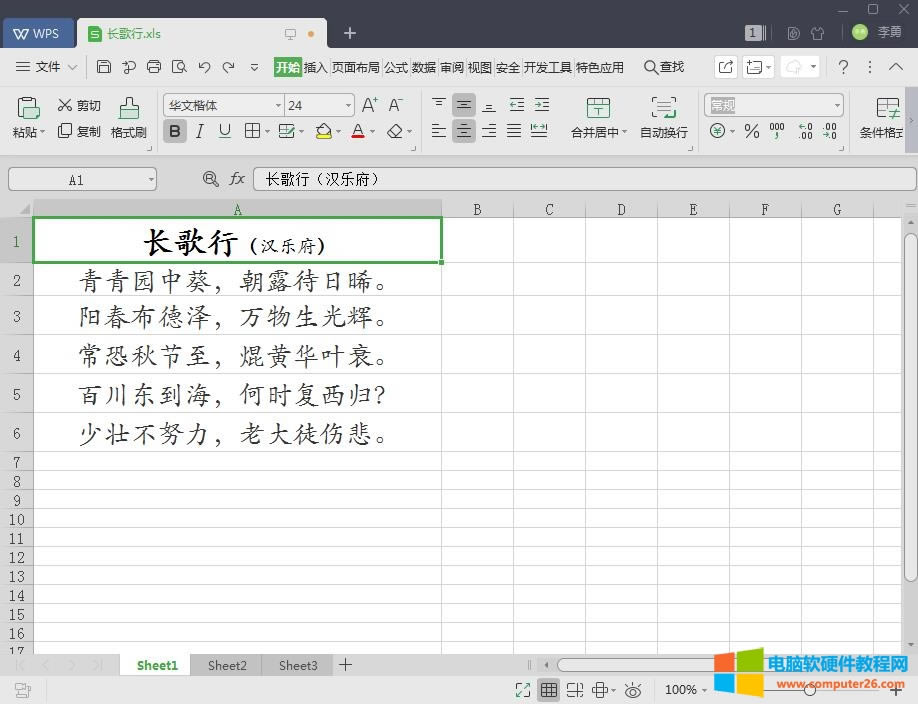This screenshot has width=918, height=704.
Task: Toggle italic formatting on
Action: 199,131
